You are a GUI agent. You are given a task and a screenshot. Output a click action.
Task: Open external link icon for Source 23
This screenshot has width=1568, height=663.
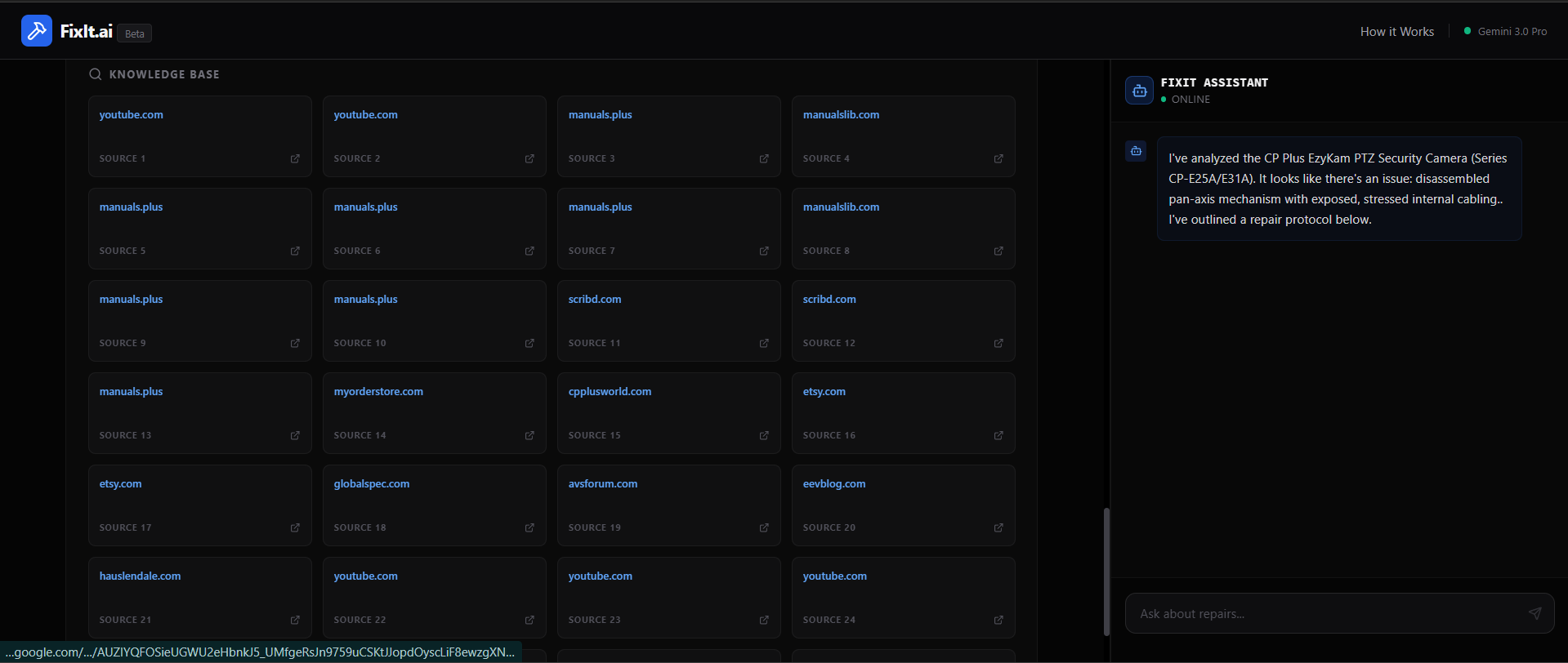click(x=764, y=620)
